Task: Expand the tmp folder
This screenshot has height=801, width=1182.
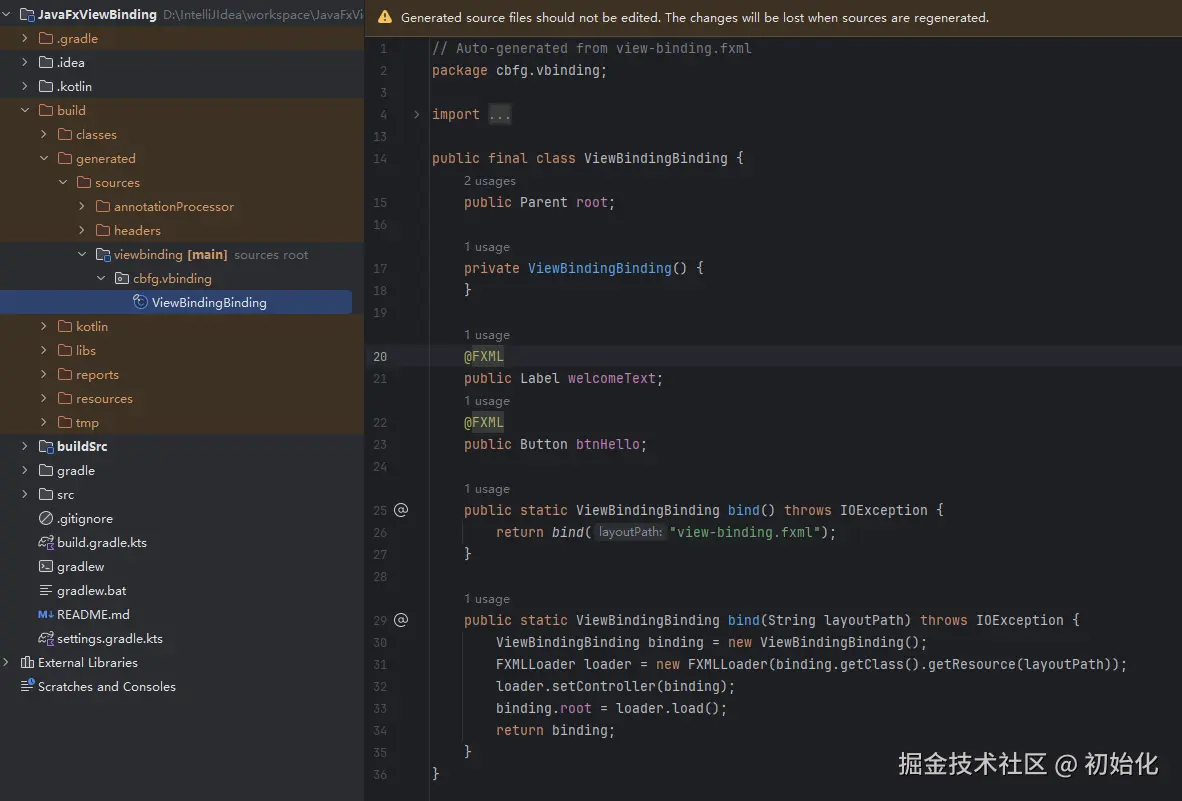Action: pyautogui.click(x=44, y=423)
